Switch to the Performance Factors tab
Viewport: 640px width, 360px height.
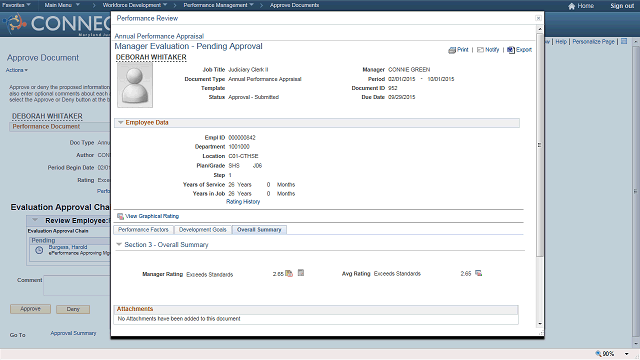(x=143, y=230)
